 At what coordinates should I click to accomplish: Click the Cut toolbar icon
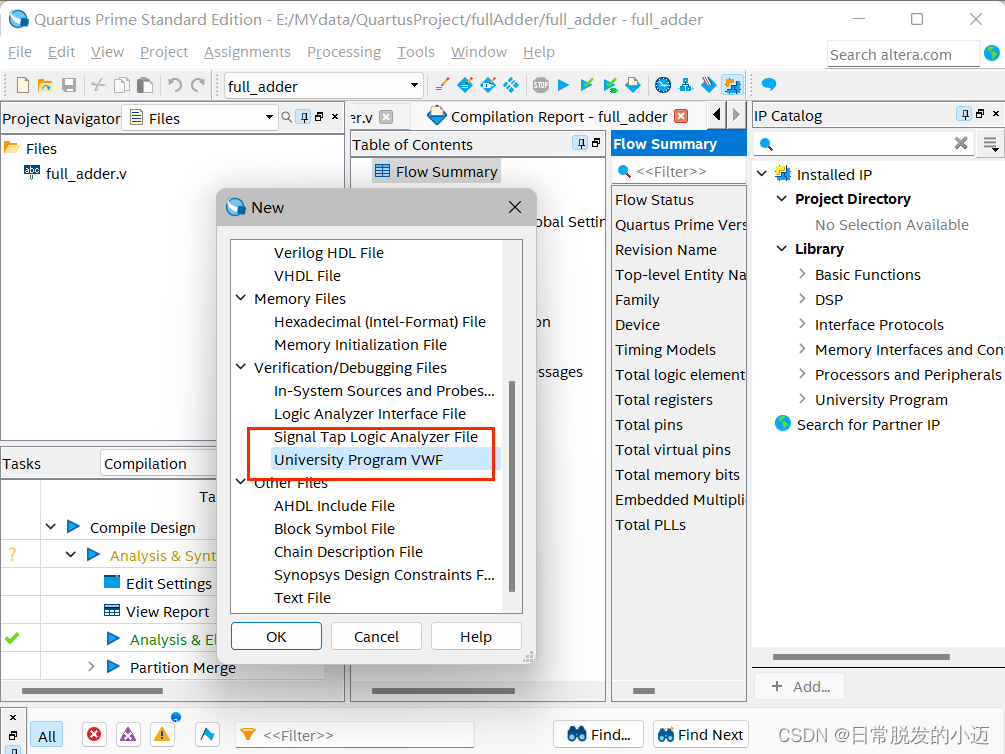pos(98,85)
